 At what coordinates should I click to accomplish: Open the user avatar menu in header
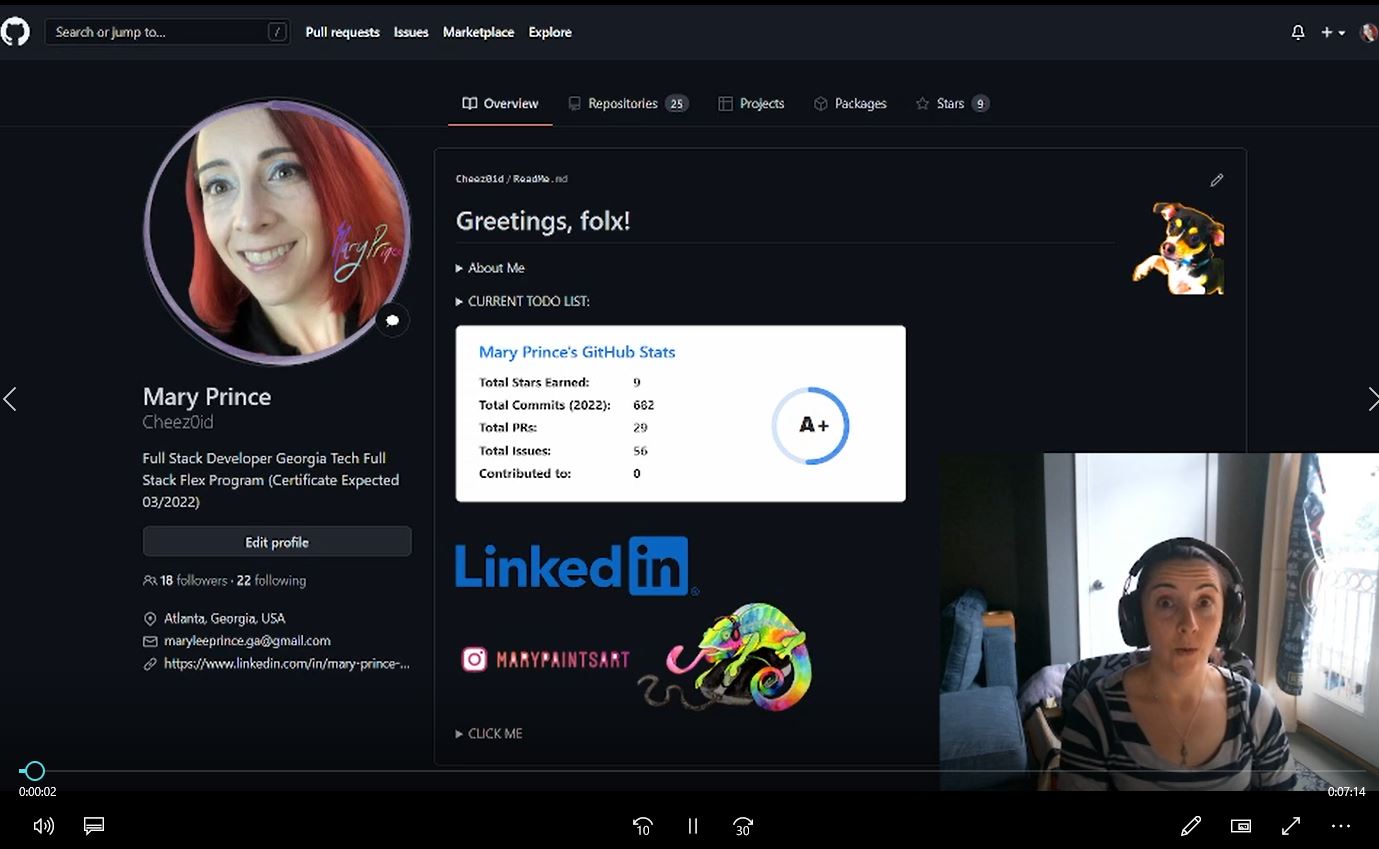point(1369,32)
